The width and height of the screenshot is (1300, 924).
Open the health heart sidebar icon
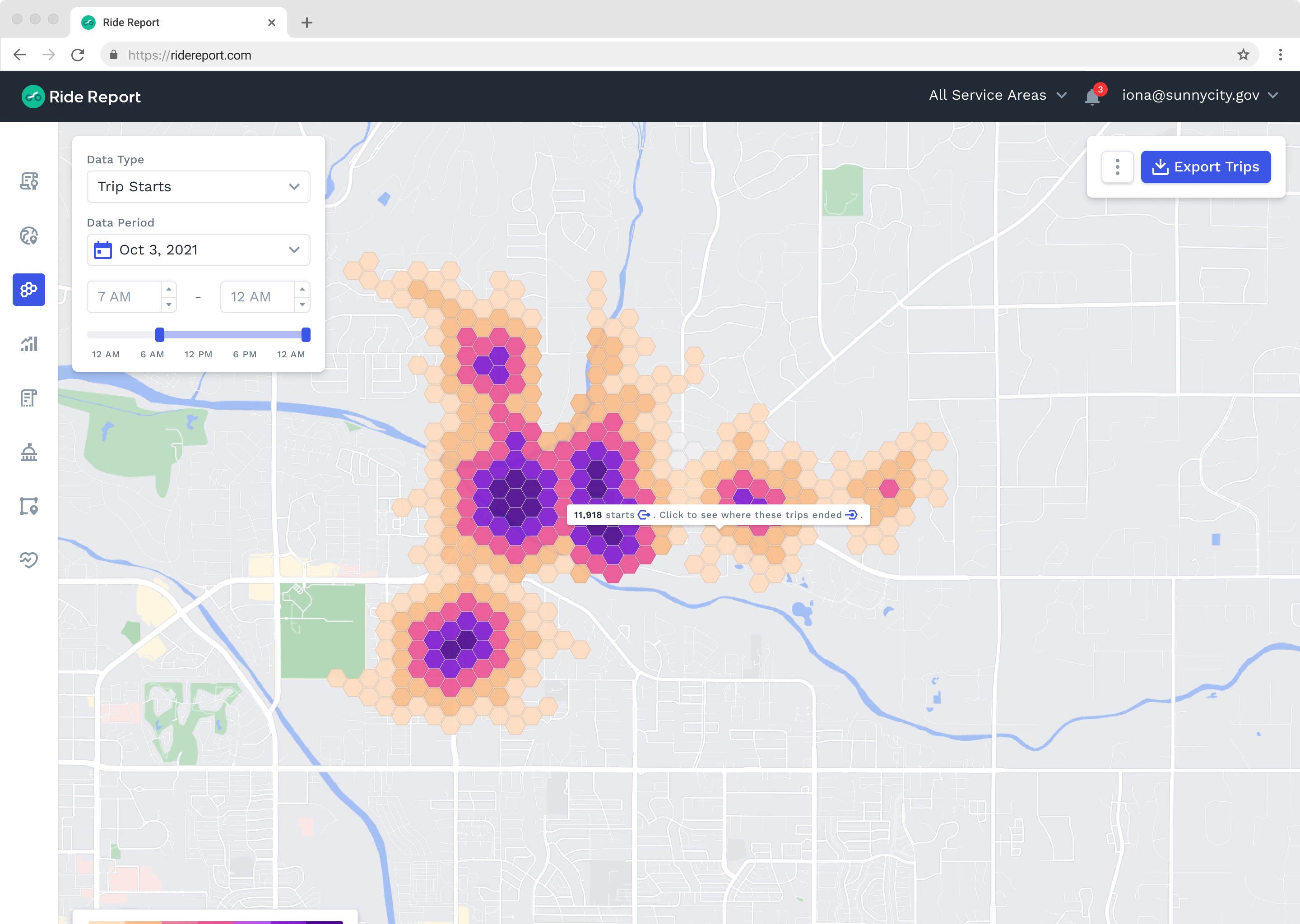click(x=29, y=560)
